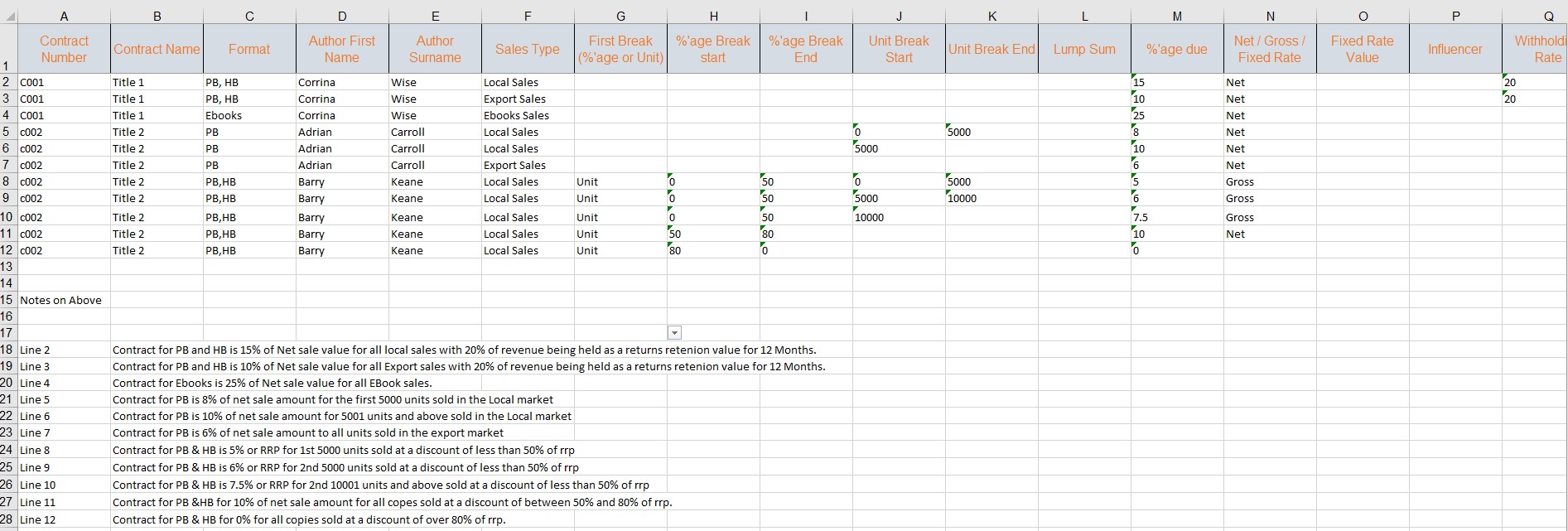This screenshot has height=531, width=1568.
Task: Select the Lump Sum header cell
Action: [x=1084, y=49]
